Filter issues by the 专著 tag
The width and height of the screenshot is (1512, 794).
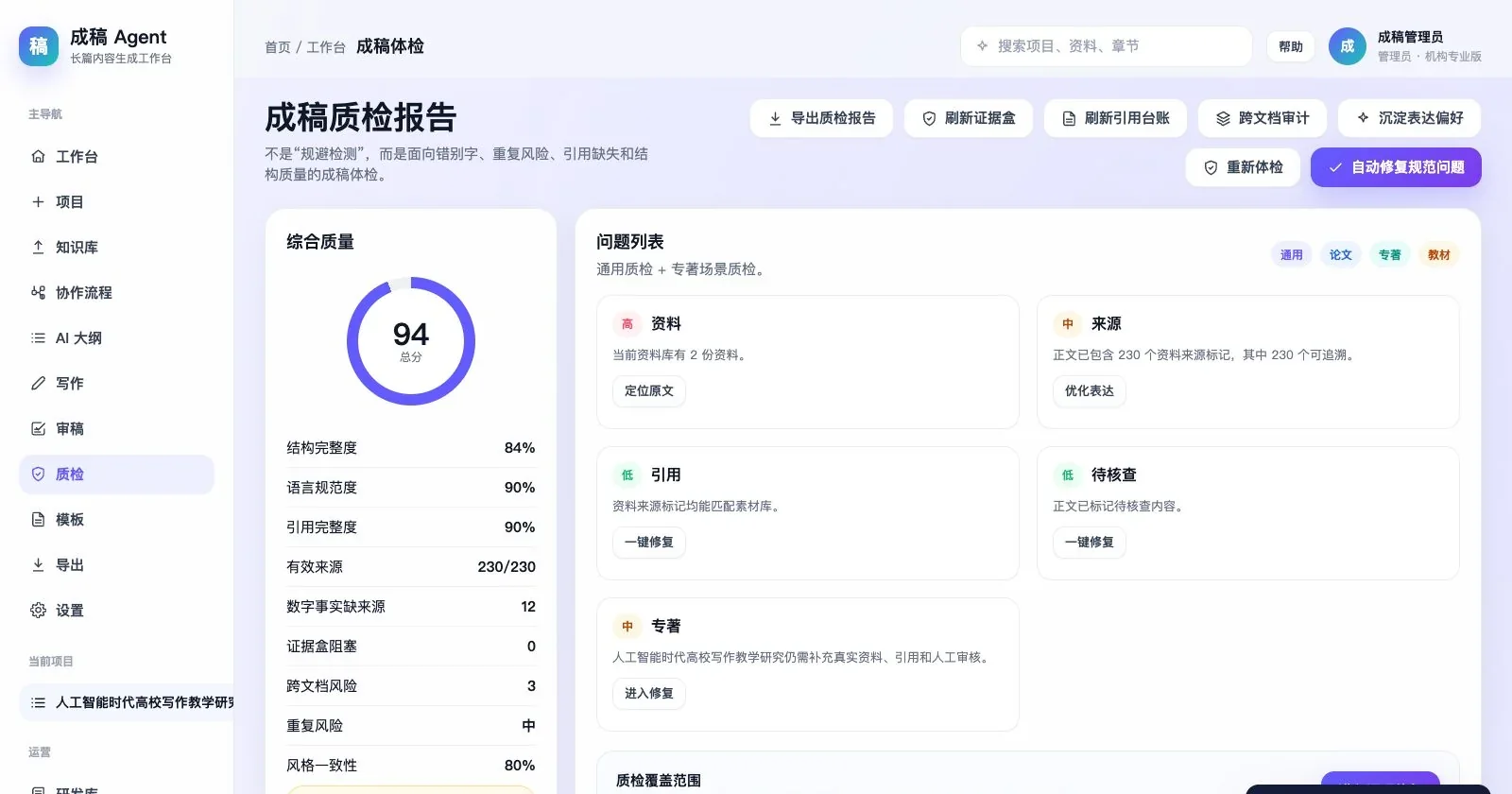1389,254
